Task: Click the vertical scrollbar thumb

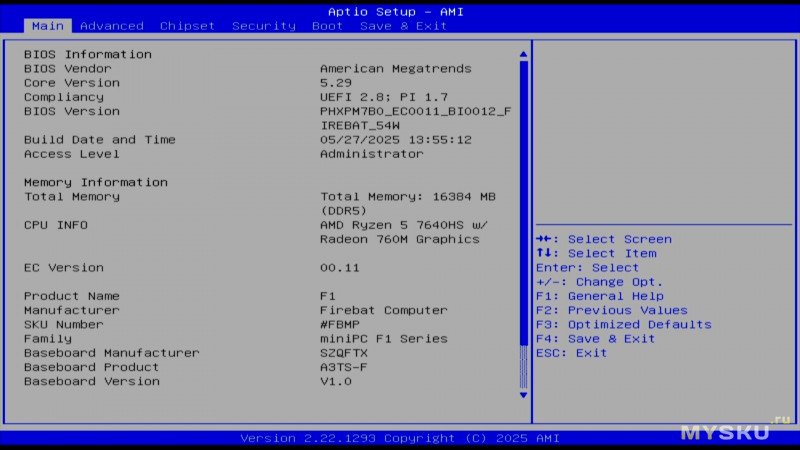Action: pos(523,203)
